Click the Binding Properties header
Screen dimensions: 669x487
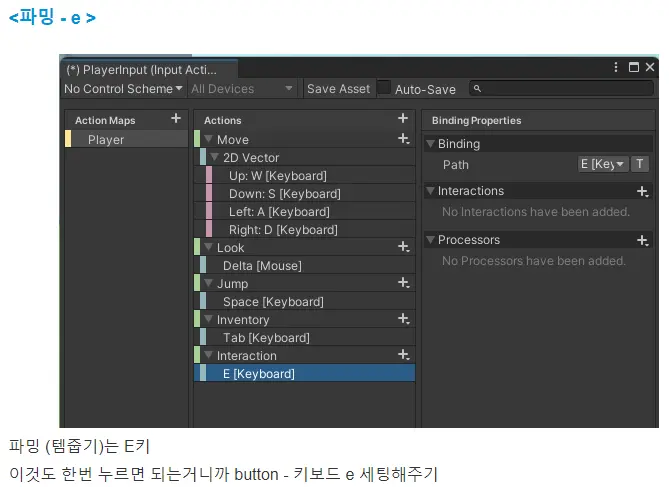click(x=476, y=120)
